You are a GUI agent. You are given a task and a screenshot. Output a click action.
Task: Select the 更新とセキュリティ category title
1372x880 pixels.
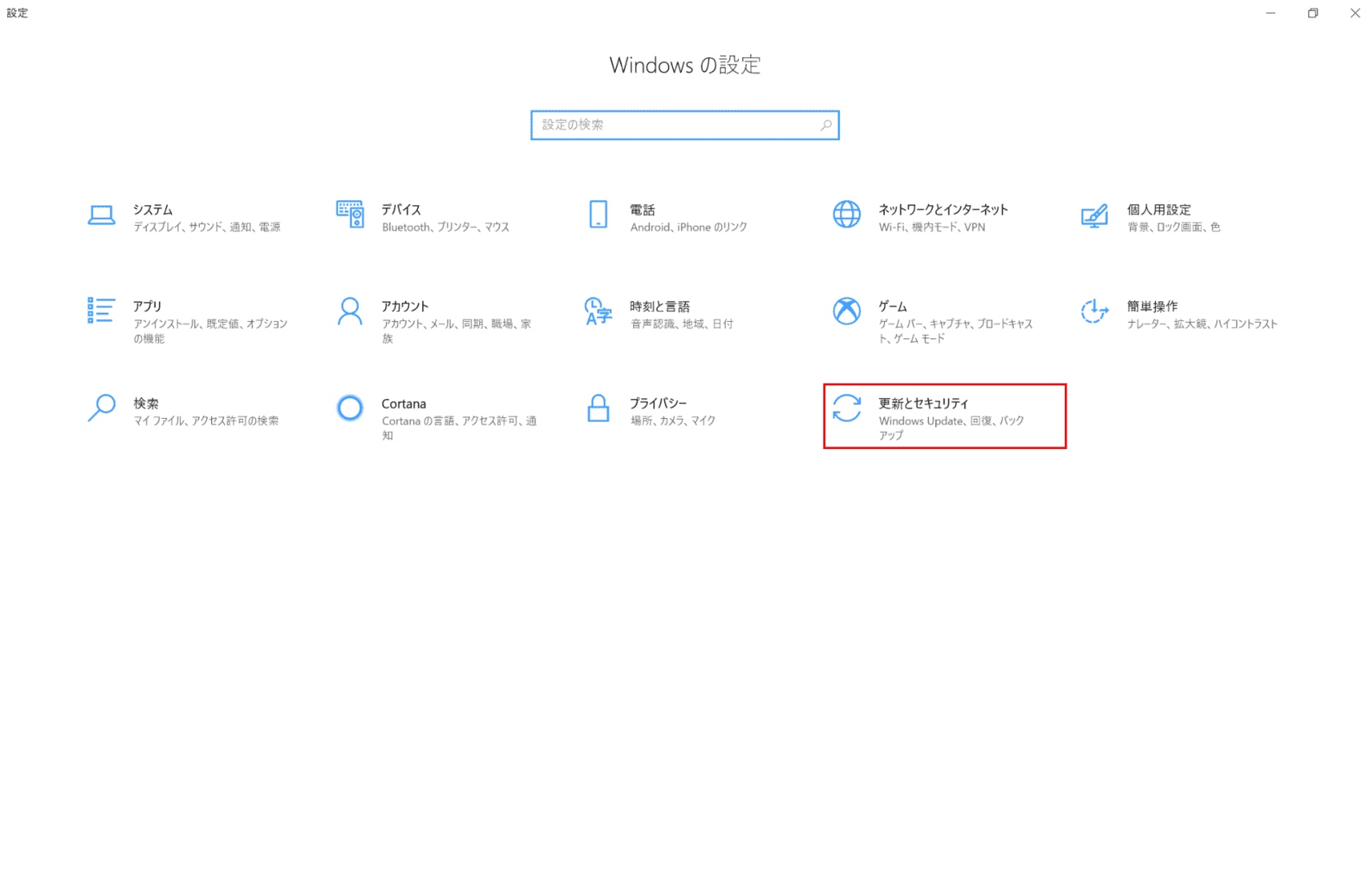[924, 403]
